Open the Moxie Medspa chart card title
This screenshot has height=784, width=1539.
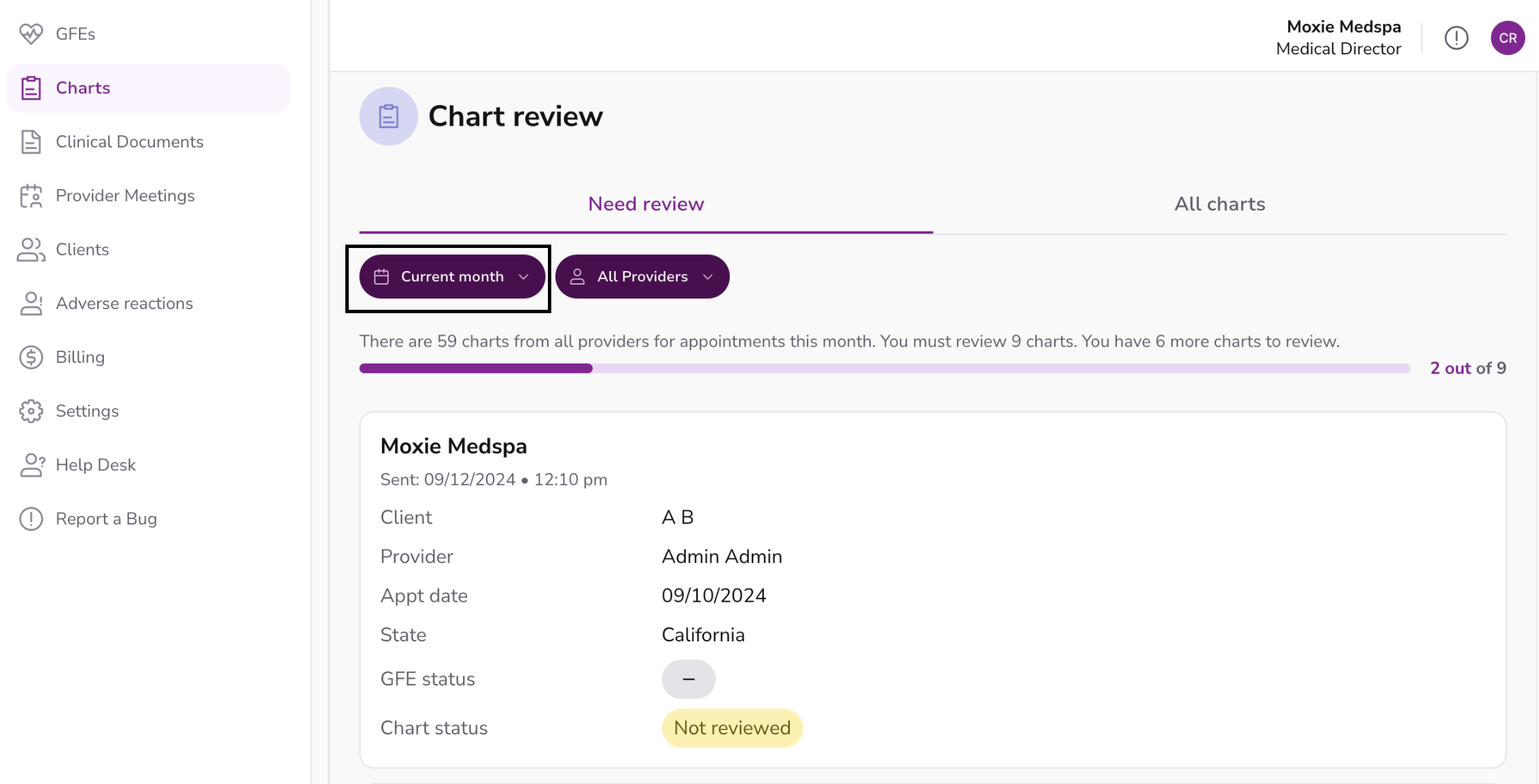(x=453, y=446)
